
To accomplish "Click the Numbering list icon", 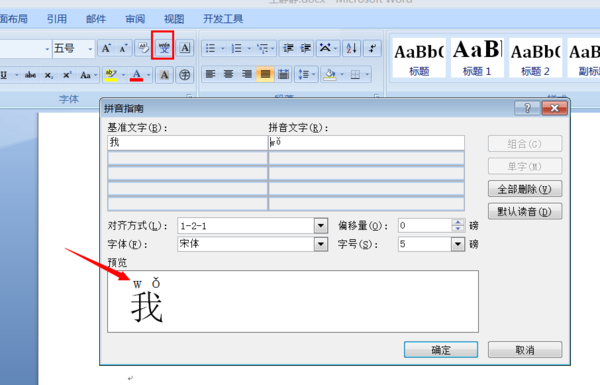I will [x=236, y=48].
